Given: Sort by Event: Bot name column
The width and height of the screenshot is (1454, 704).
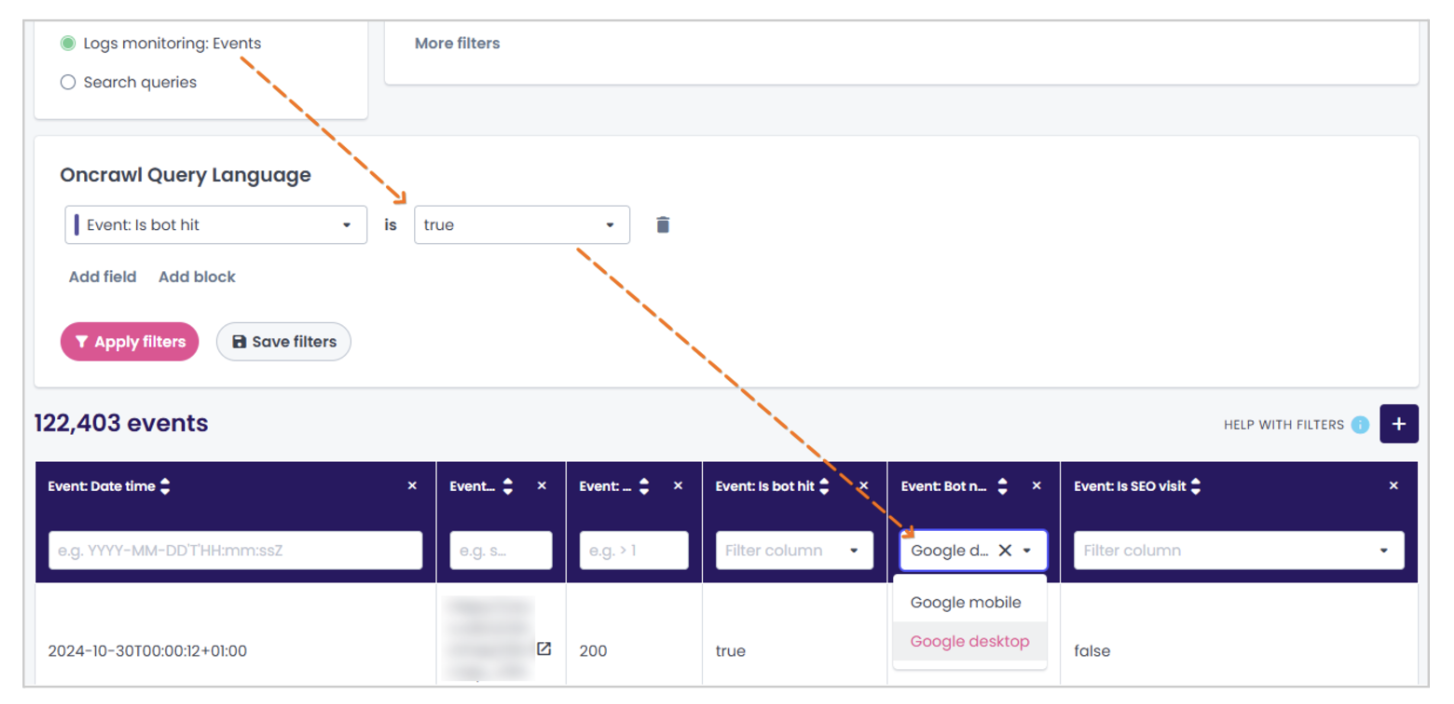Looking at the screenshot, I should coord(1003,486).
